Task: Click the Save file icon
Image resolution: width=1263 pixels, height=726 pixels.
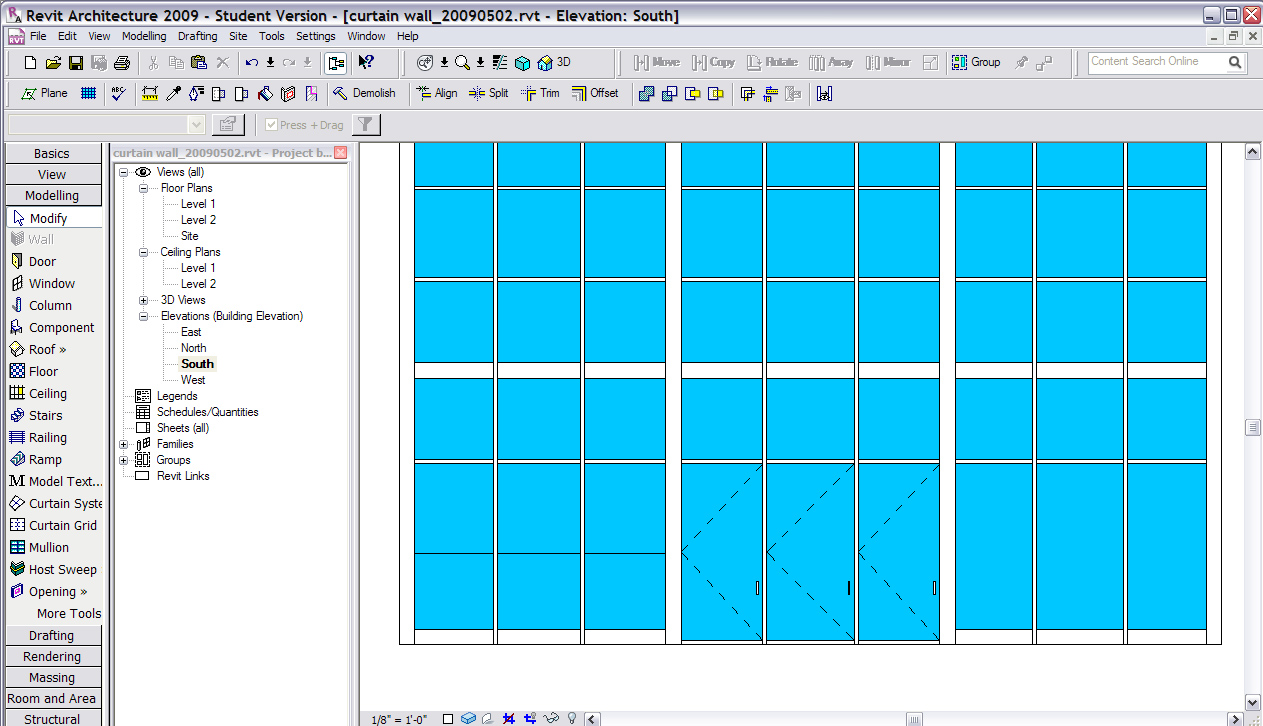Action: (x=76, y=63)
